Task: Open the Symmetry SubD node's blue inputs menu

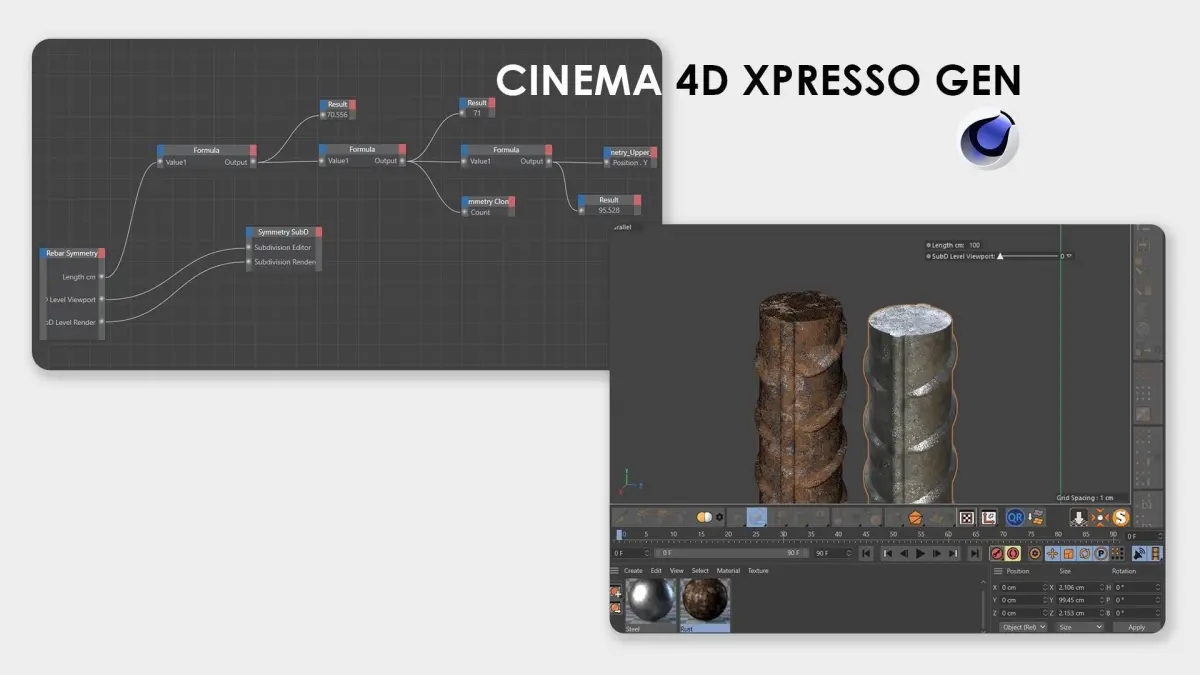Action: [x=249, y=232]
